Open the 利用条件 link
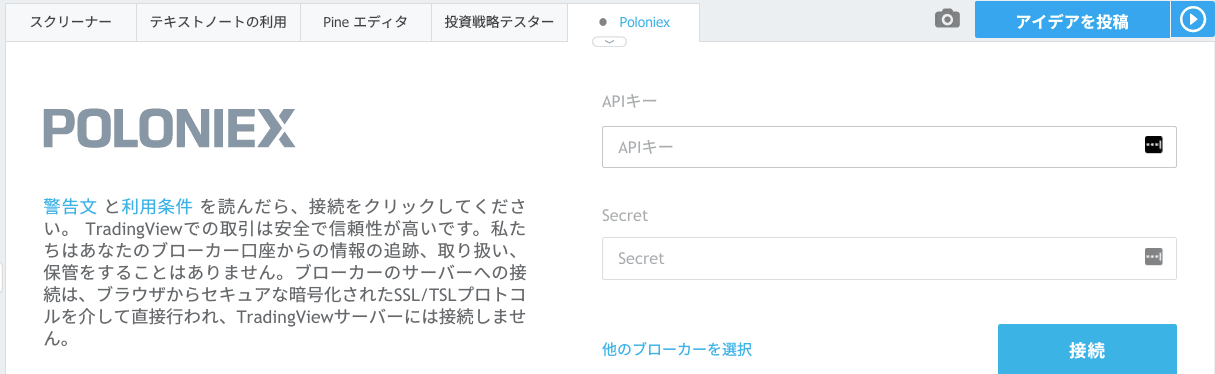This screenshot has height=374, width=1215. click(157, 206)
